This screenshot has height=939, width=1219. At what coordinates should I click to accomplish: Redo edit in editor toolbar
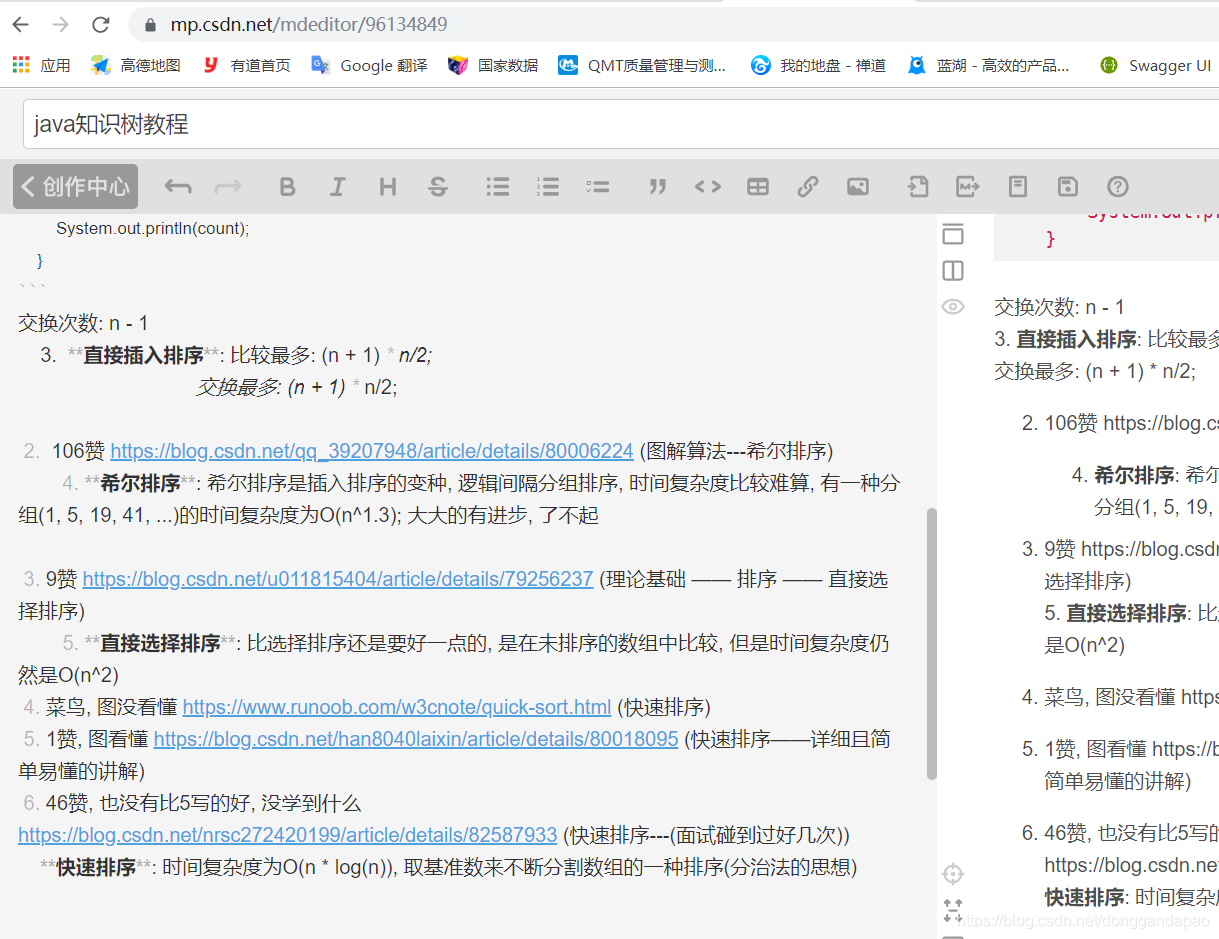coord(229,186)
